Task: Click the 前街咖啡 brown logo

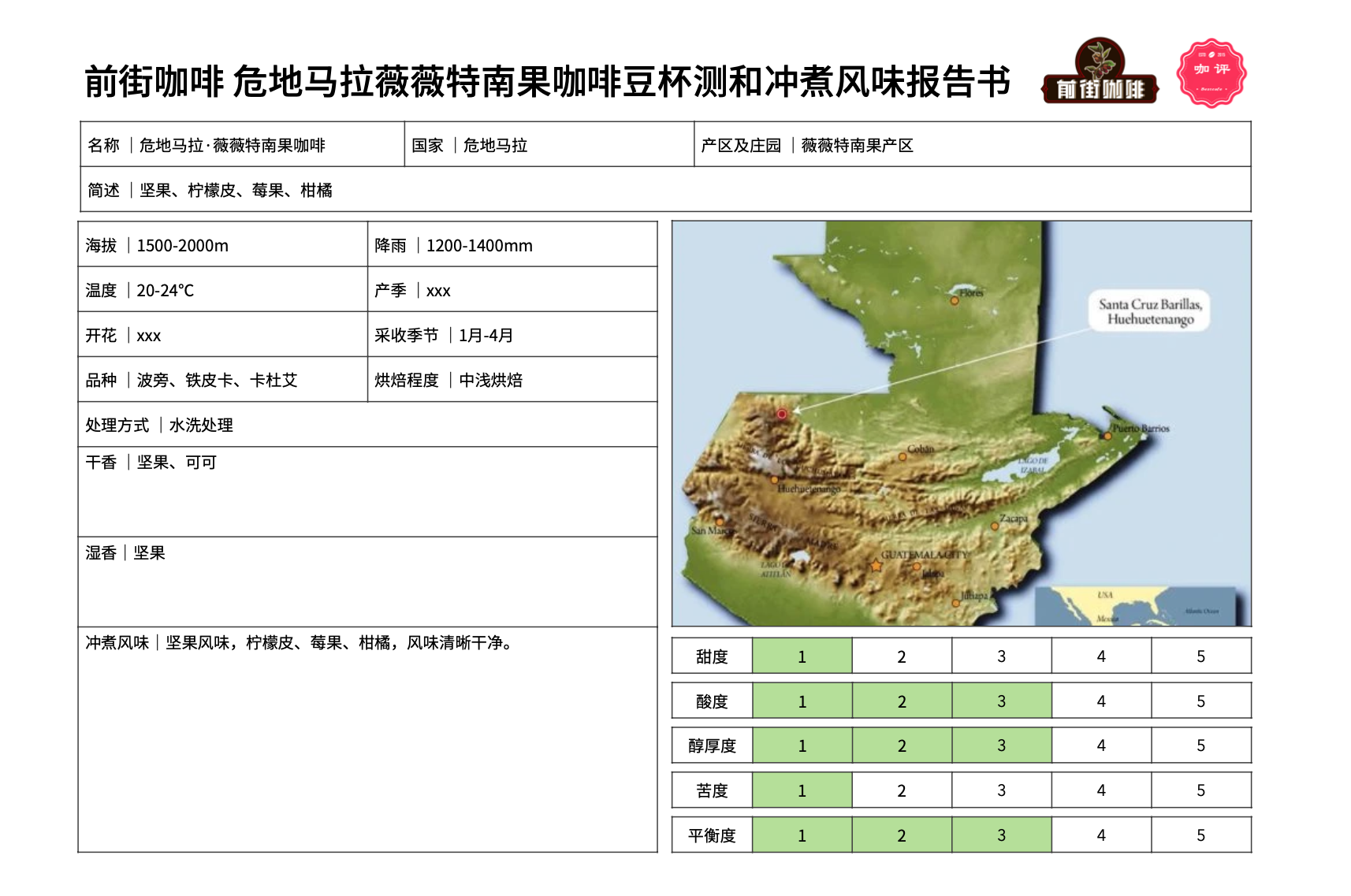Action: pyautogui.click(x=1100, y=71)
